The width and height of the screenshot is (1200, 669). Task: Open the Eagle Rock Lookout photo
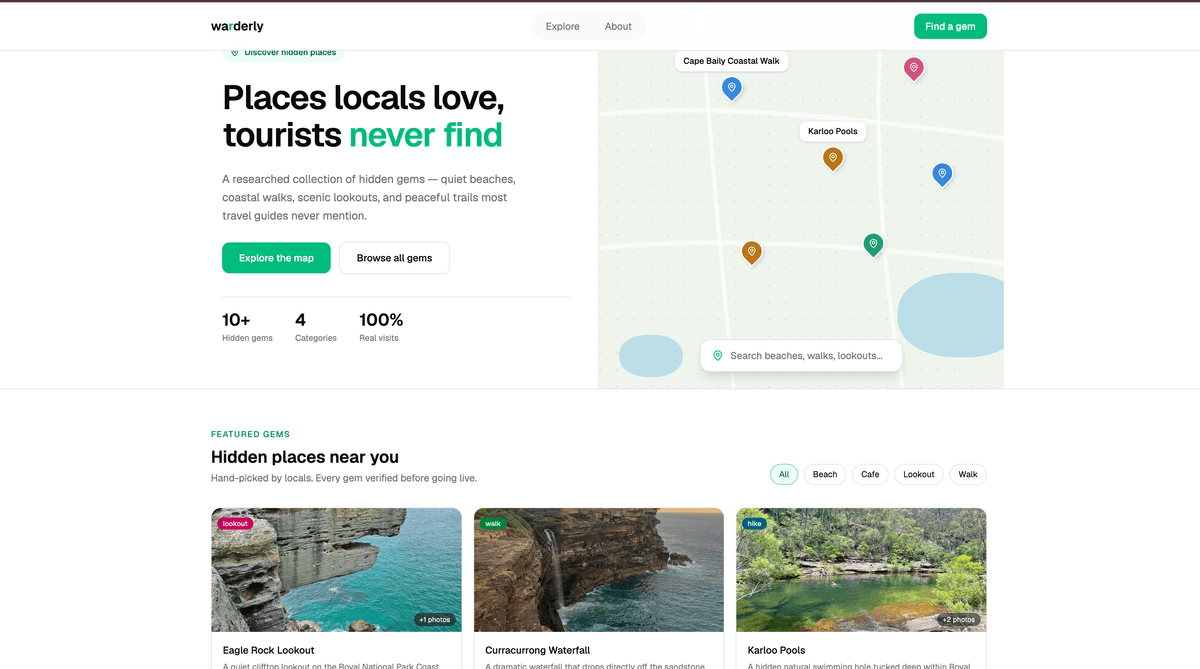click(x=336, y=570)
